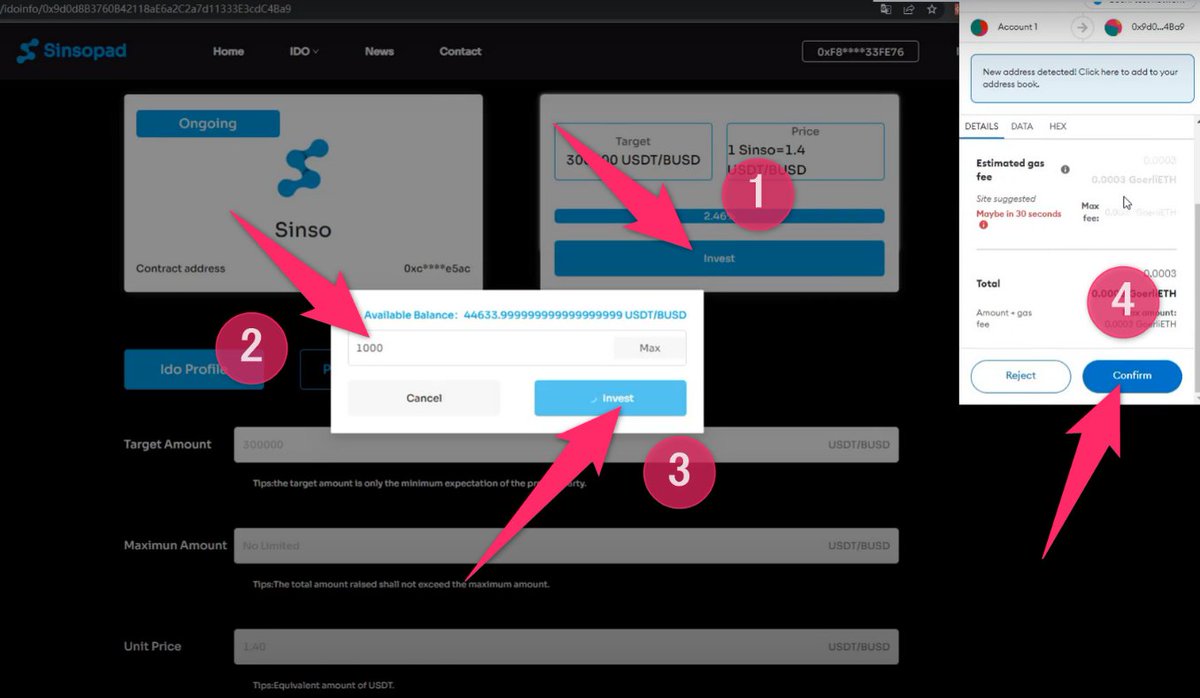Open the Contact page
This screenshot has height=698, width=1200.
click(x=460, y=51)
